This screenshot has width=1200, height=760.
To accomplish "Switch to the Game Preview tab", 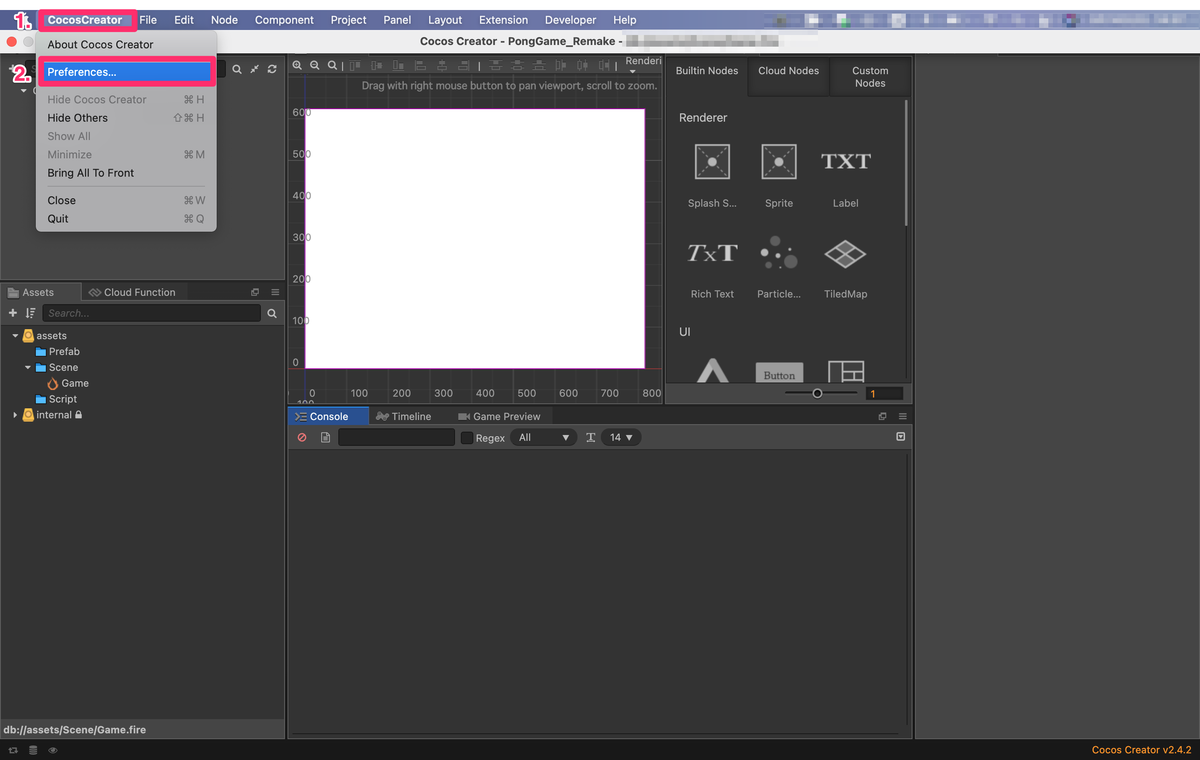I will [499, 416].
